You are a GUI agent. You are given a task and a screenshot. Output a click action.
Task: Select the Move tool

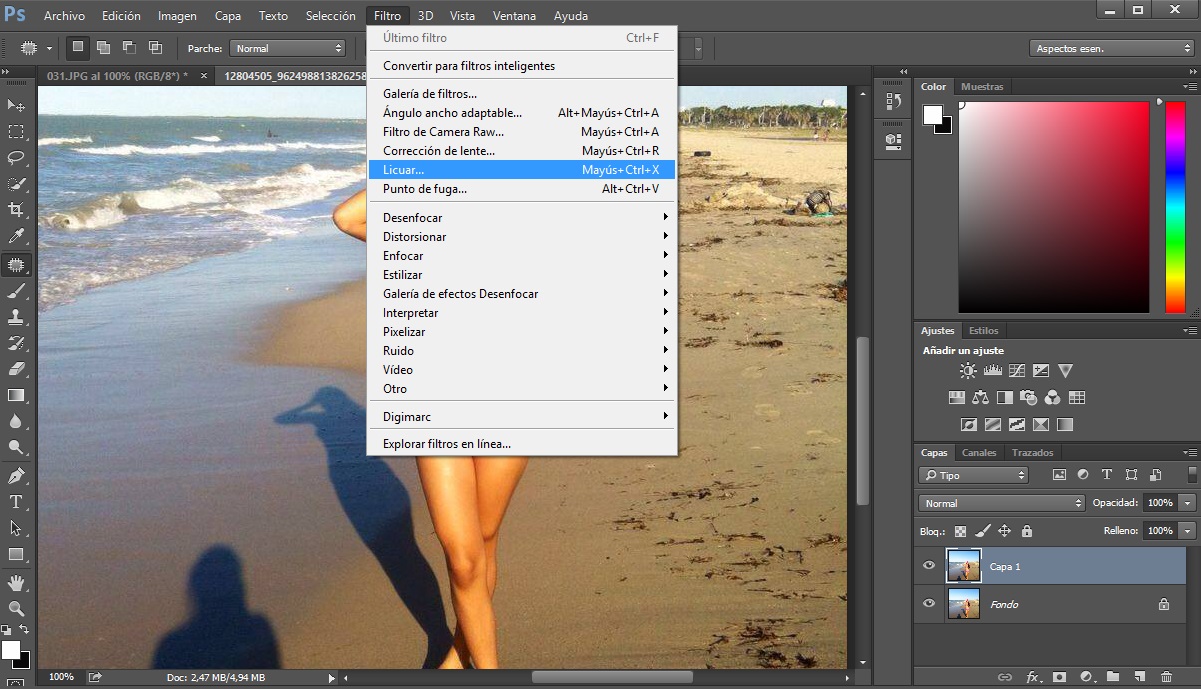(16, 105)
